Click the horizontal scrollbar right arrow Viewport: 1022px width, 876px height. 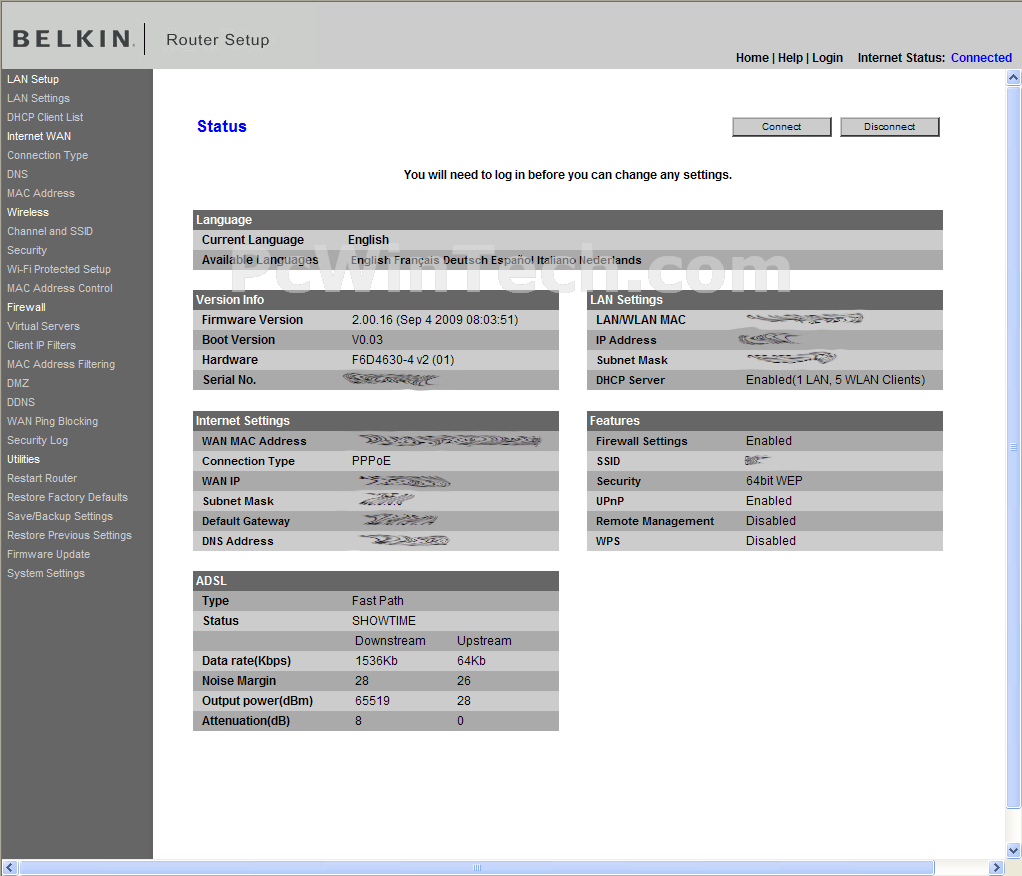[x=996, y=868]
